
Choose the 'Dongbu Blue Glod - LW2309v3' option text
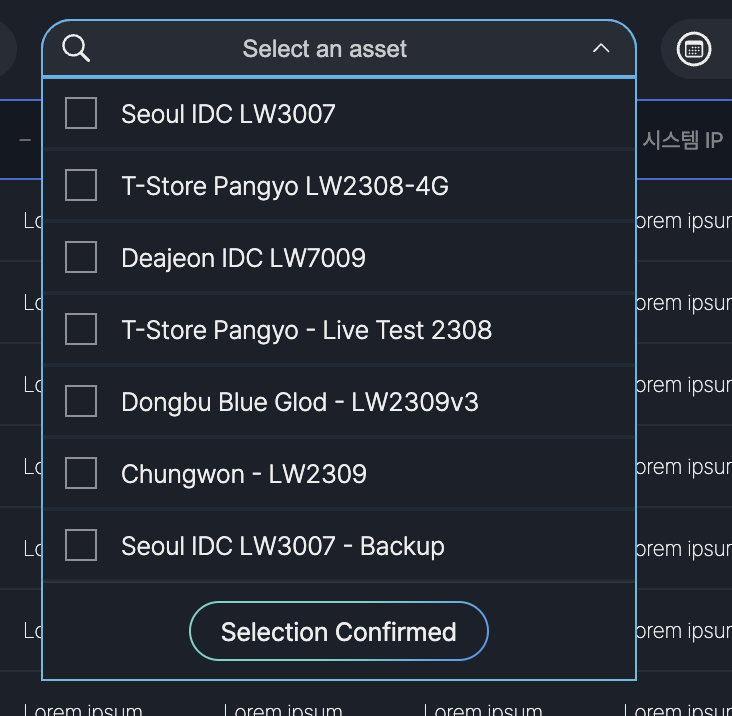point(300,402)
